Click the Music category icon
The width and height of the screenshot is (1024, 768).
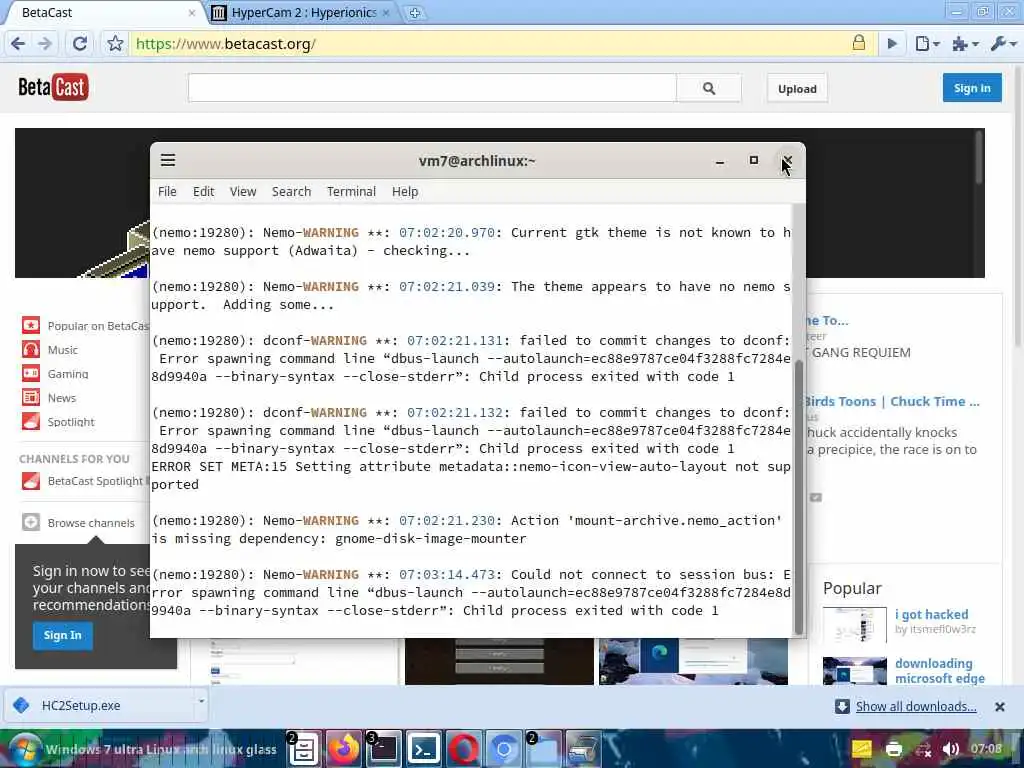pos(31,349)
